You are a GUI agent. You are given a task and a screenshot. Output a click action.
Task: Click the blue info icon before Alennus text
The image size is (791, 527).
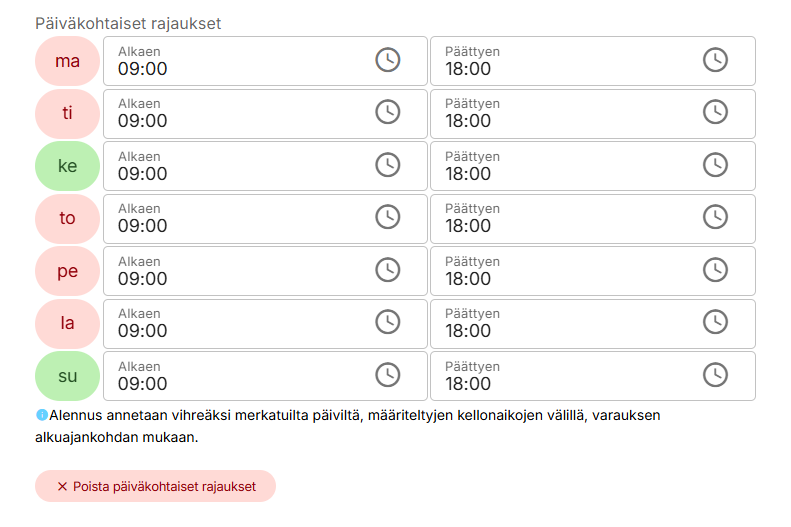41,414
